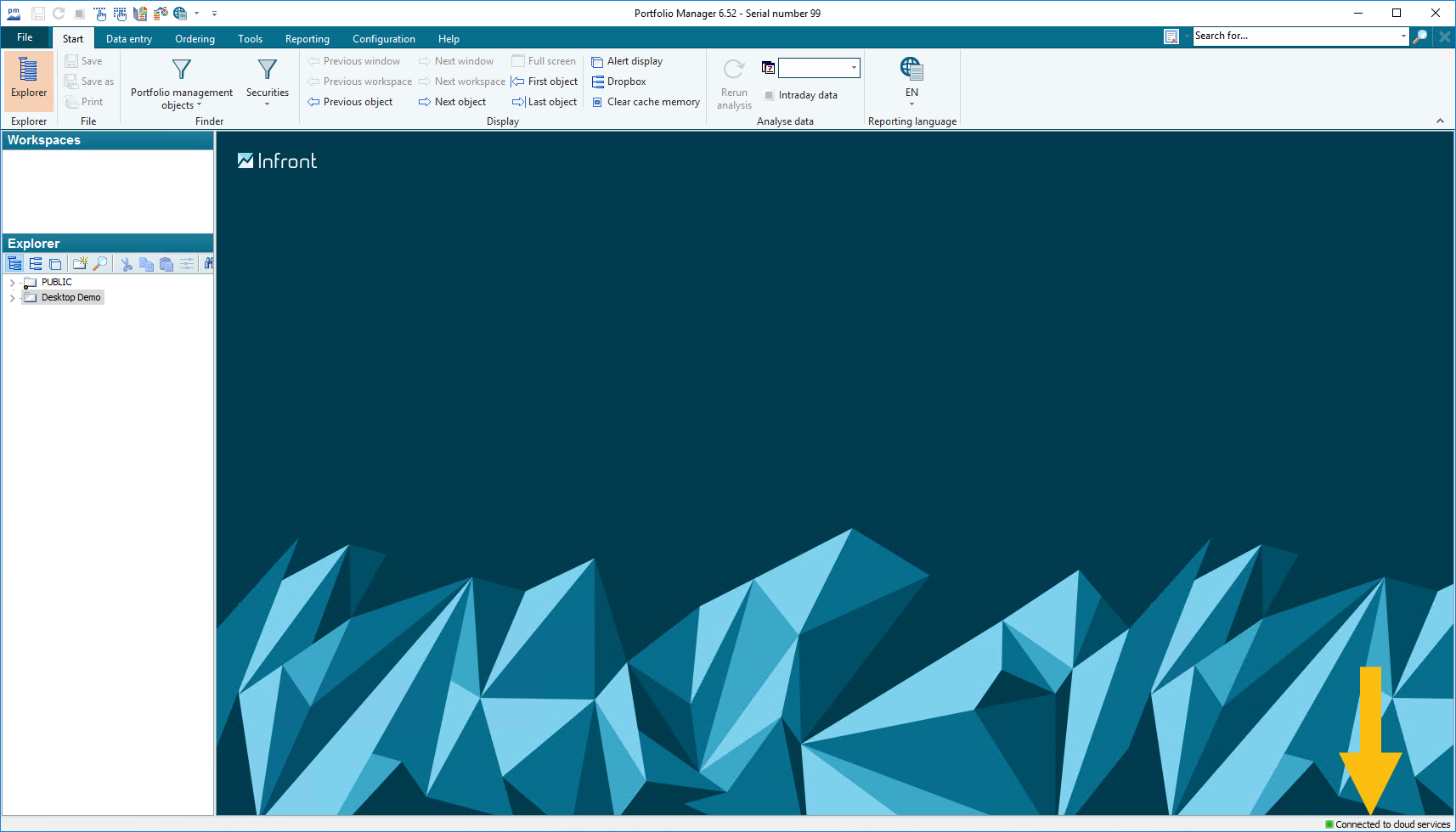Screen dimensions: 1456x832
Task: Open the Data entry ribbon tab
Action: [129, 39]
